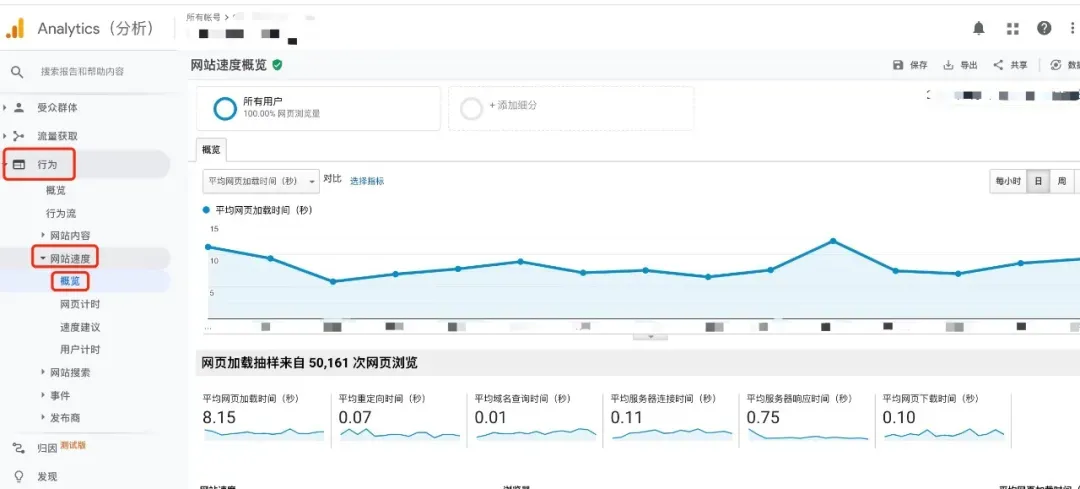Open 概览 under 行为
The height and width of the screenshot is (489, 1080).
click(x=56, y=191)
